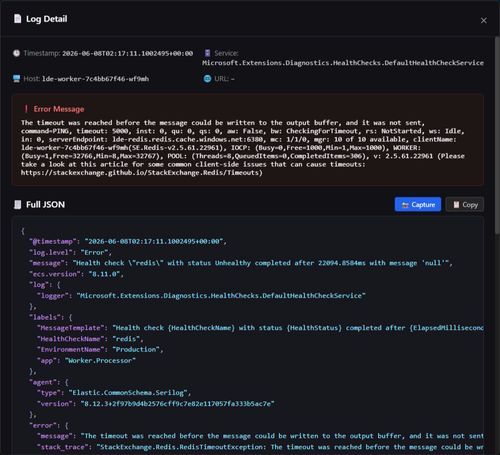Screen dimensions: 500x455
Task: Click the computer icon beside Host
Action: (16, 79)
